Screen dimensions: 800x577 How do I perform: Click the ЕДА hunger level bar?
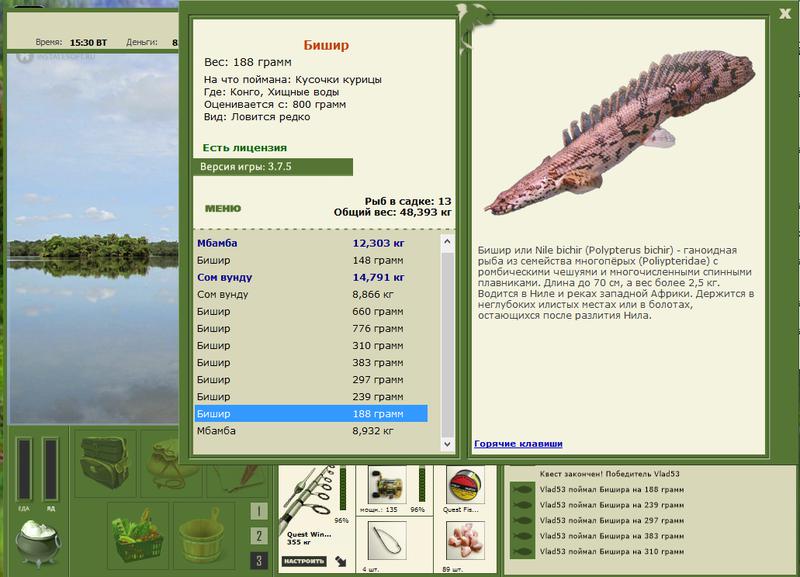pos(24,468)
